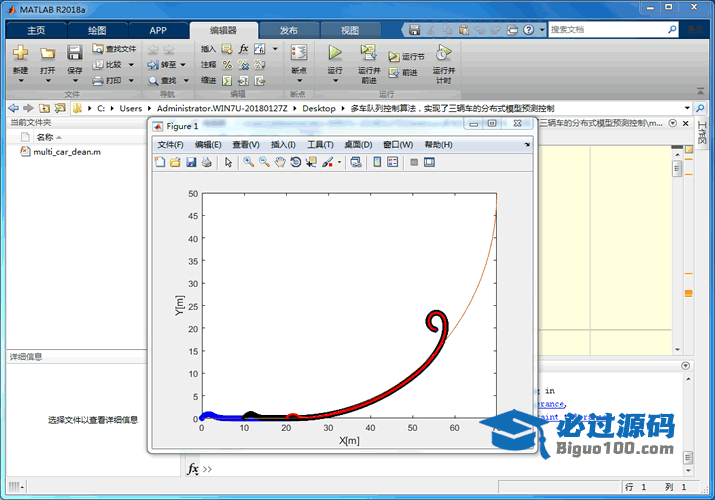This screenshot has width=715, height=500.
Task: Click the New Figure icon in Figure toolbar
Action: pos(160,162)
